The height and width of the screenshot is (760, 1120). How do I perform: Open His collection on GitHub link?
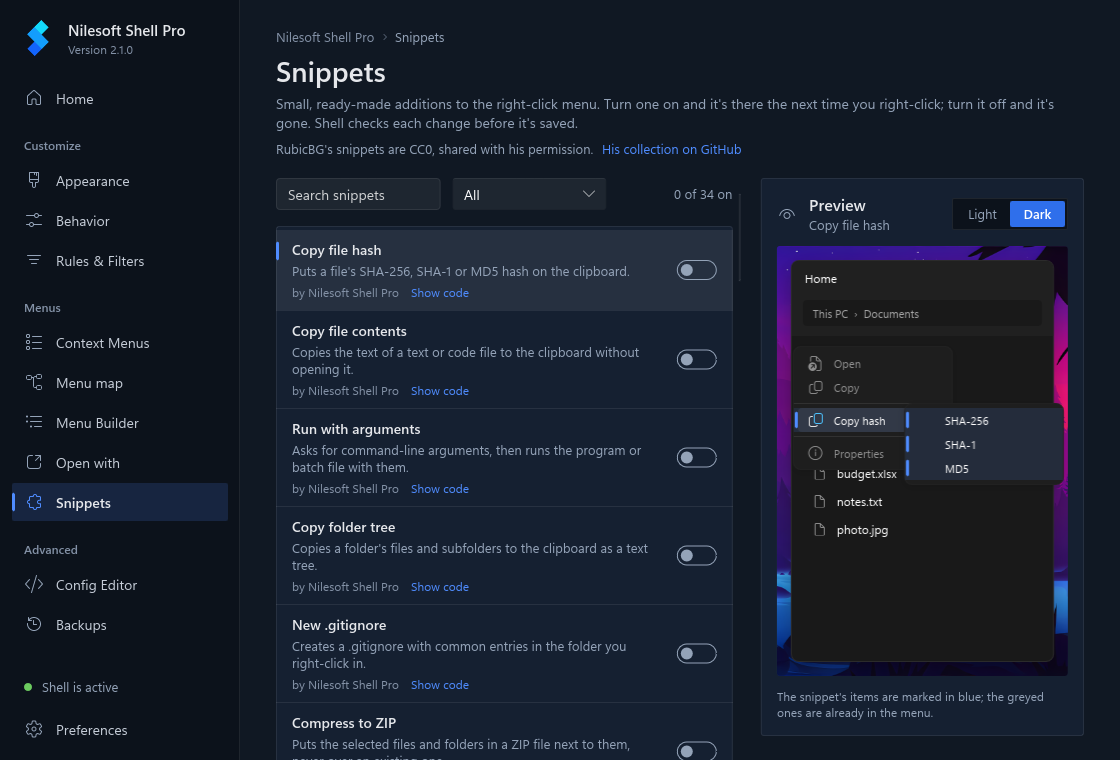coord(671,149)
